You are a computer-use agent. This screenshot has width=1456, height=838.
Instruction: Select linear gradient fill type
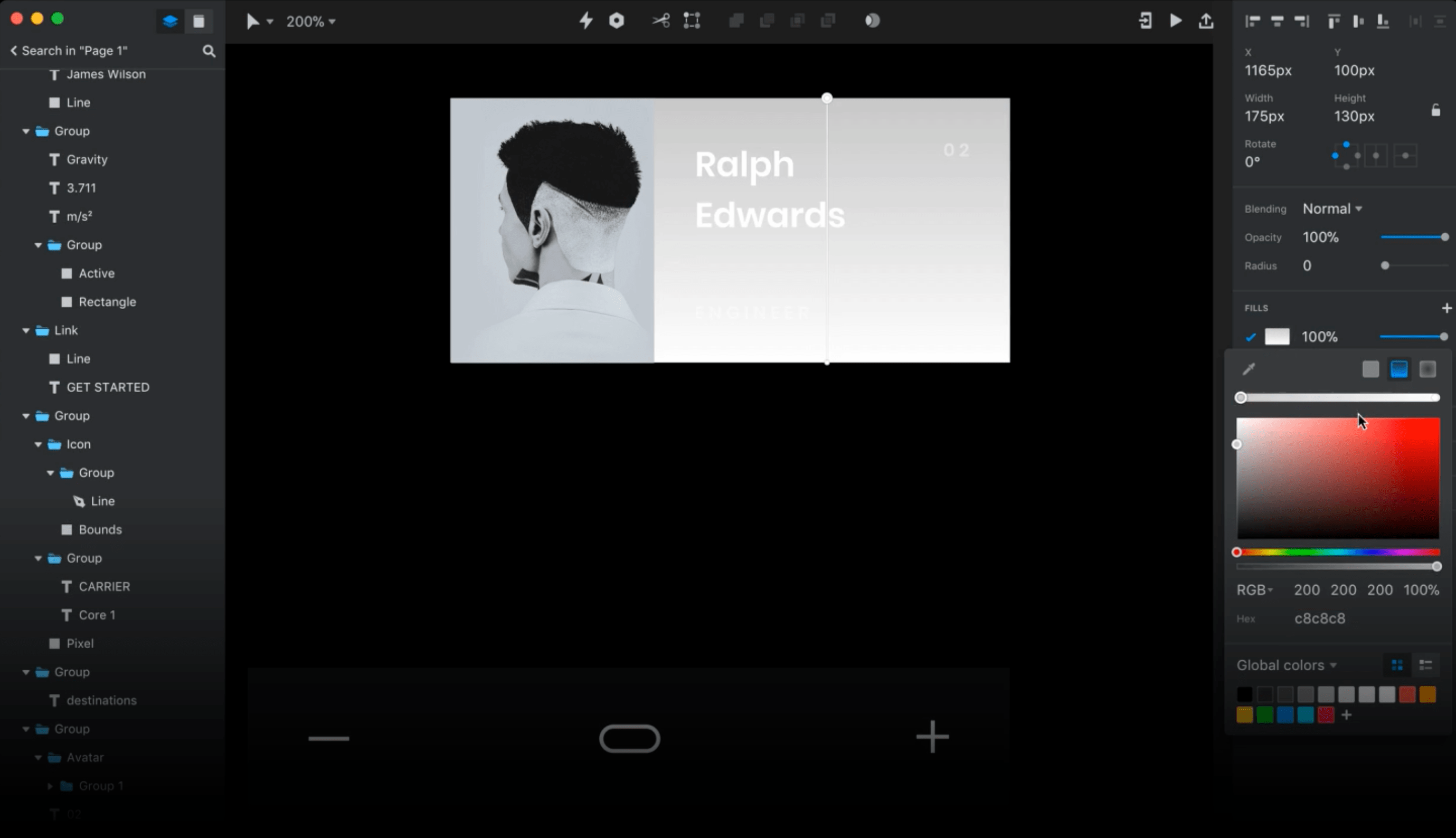[1399, 369]
